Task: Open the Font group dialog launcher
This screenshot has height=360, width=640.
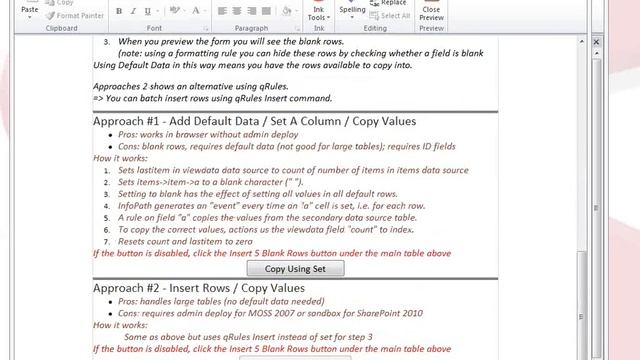Action: (x=206, y=29)
